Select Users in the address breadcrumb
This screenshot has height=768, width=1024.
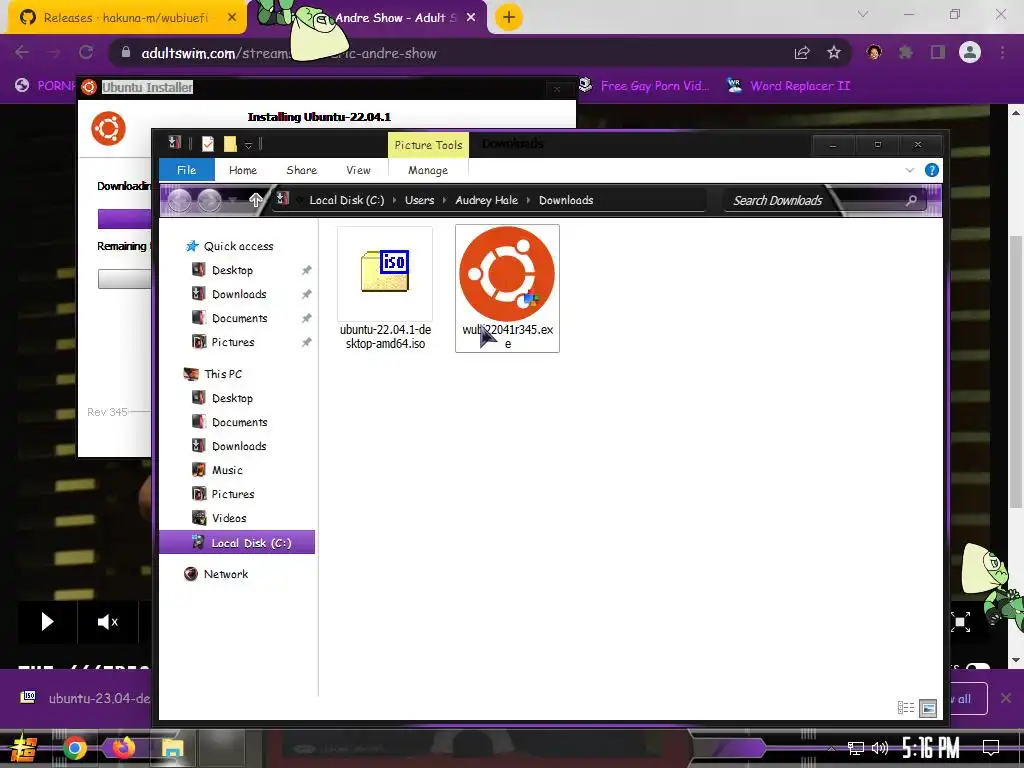click(419, 200)
